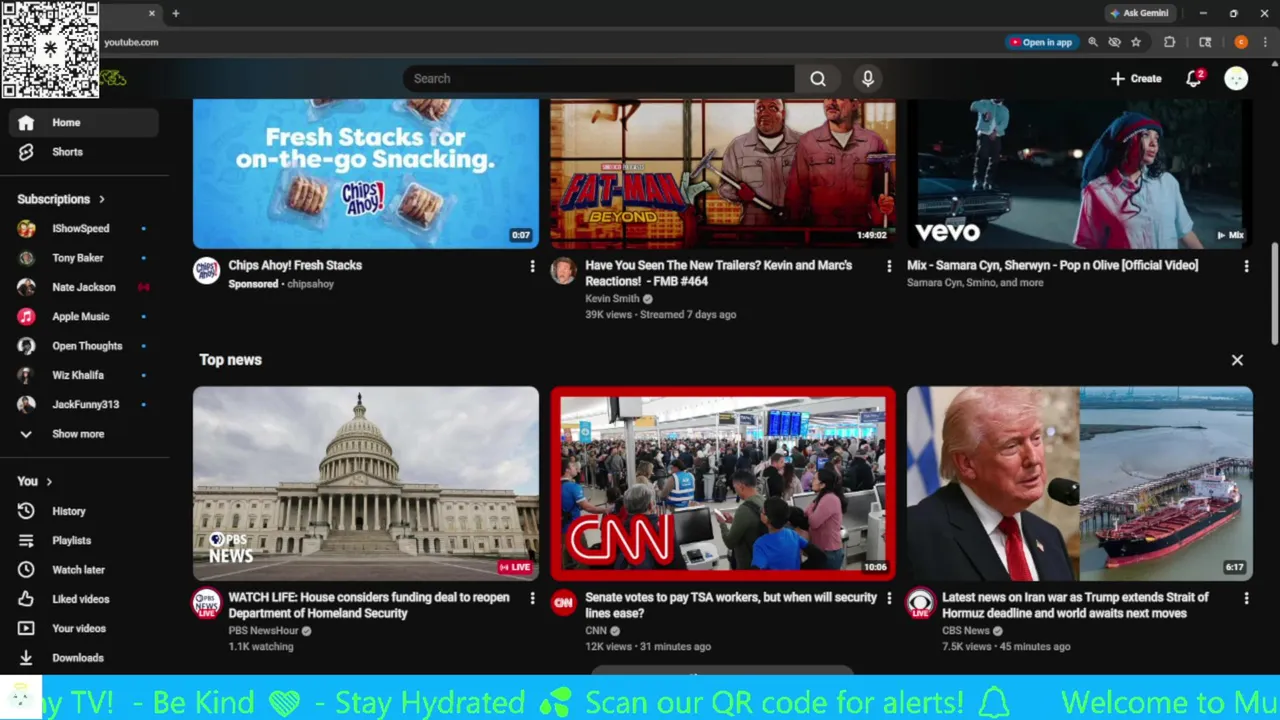This screenshot has height=720, width=1280.
Task: Play the CNN airport crowd thumbnail
Action: (723, 483)
